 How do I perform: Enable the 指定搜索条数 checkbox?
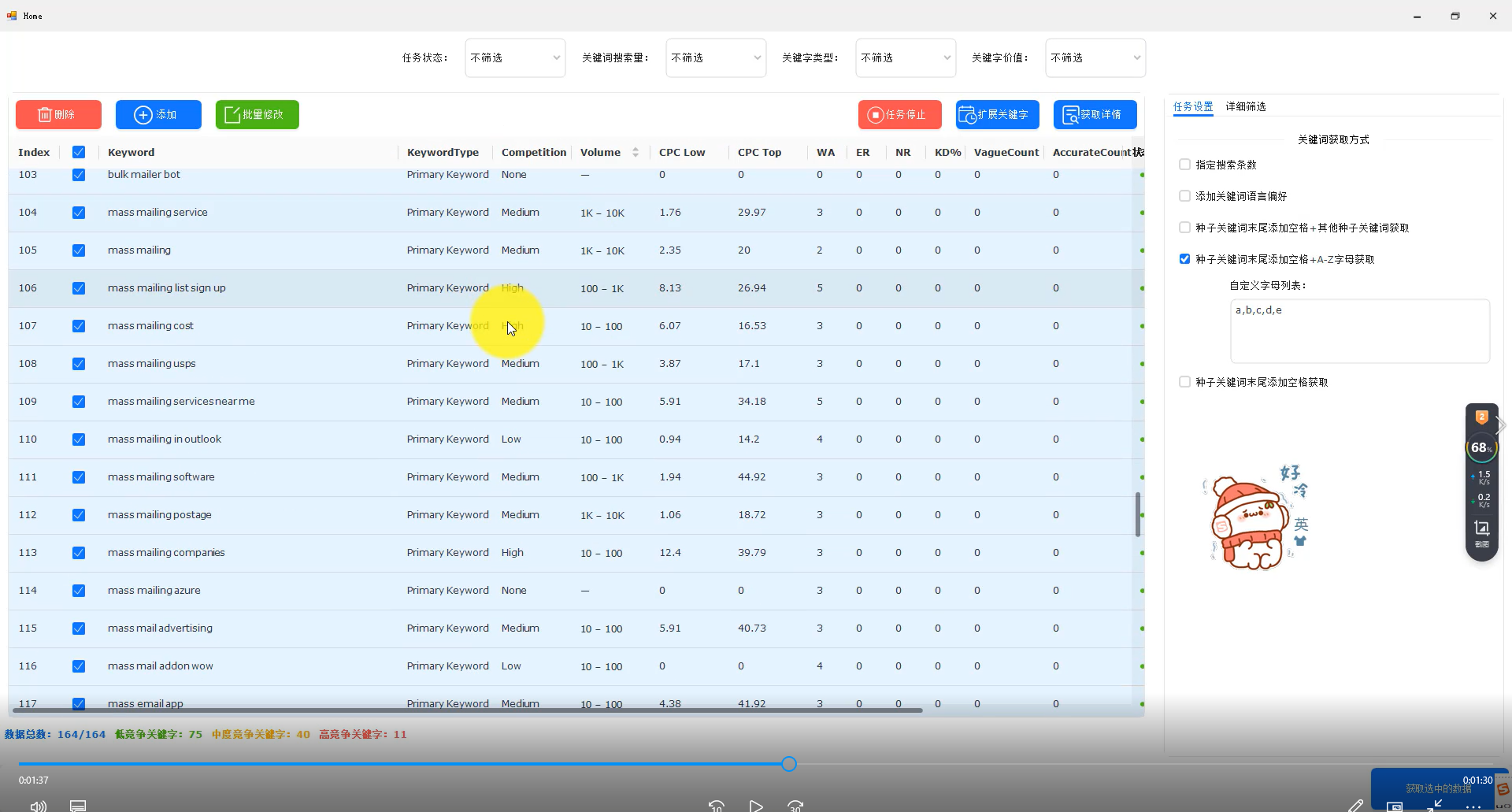1184,165
